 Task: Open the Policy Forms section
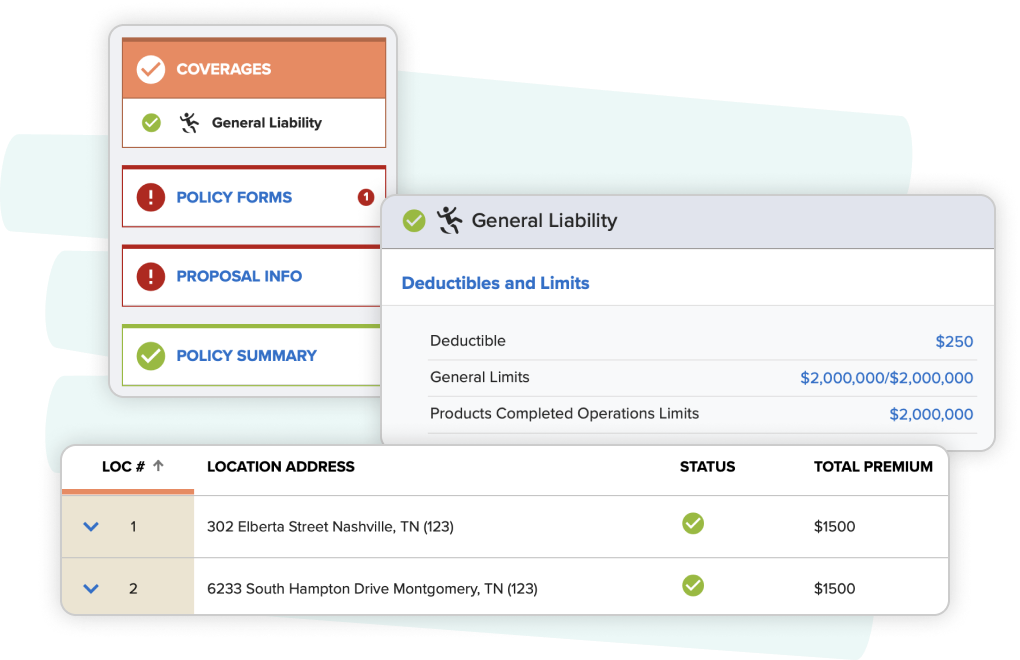tap(234, 197)
